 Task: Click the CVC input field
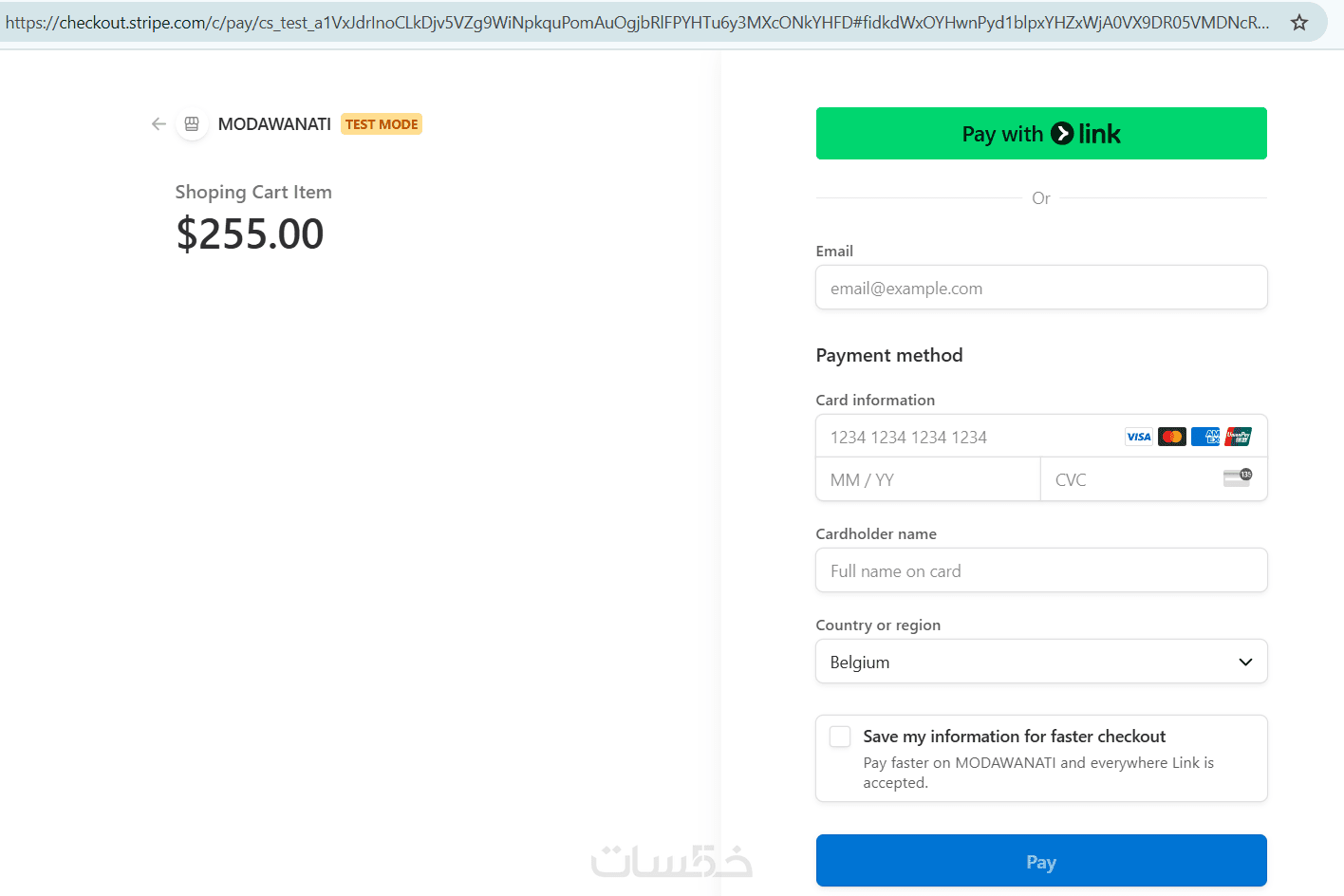(x=1129, y=479)
